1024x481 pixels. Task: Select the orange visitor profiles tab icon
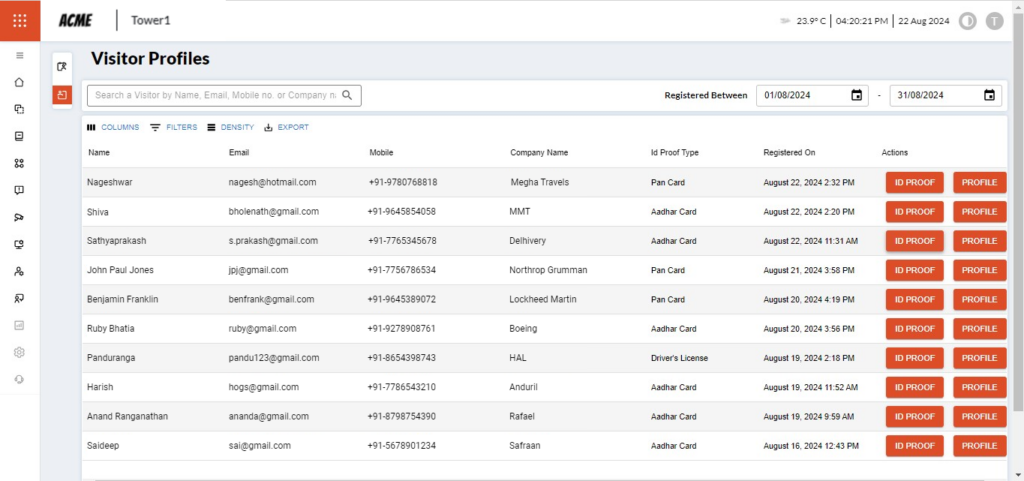(62, 95)
